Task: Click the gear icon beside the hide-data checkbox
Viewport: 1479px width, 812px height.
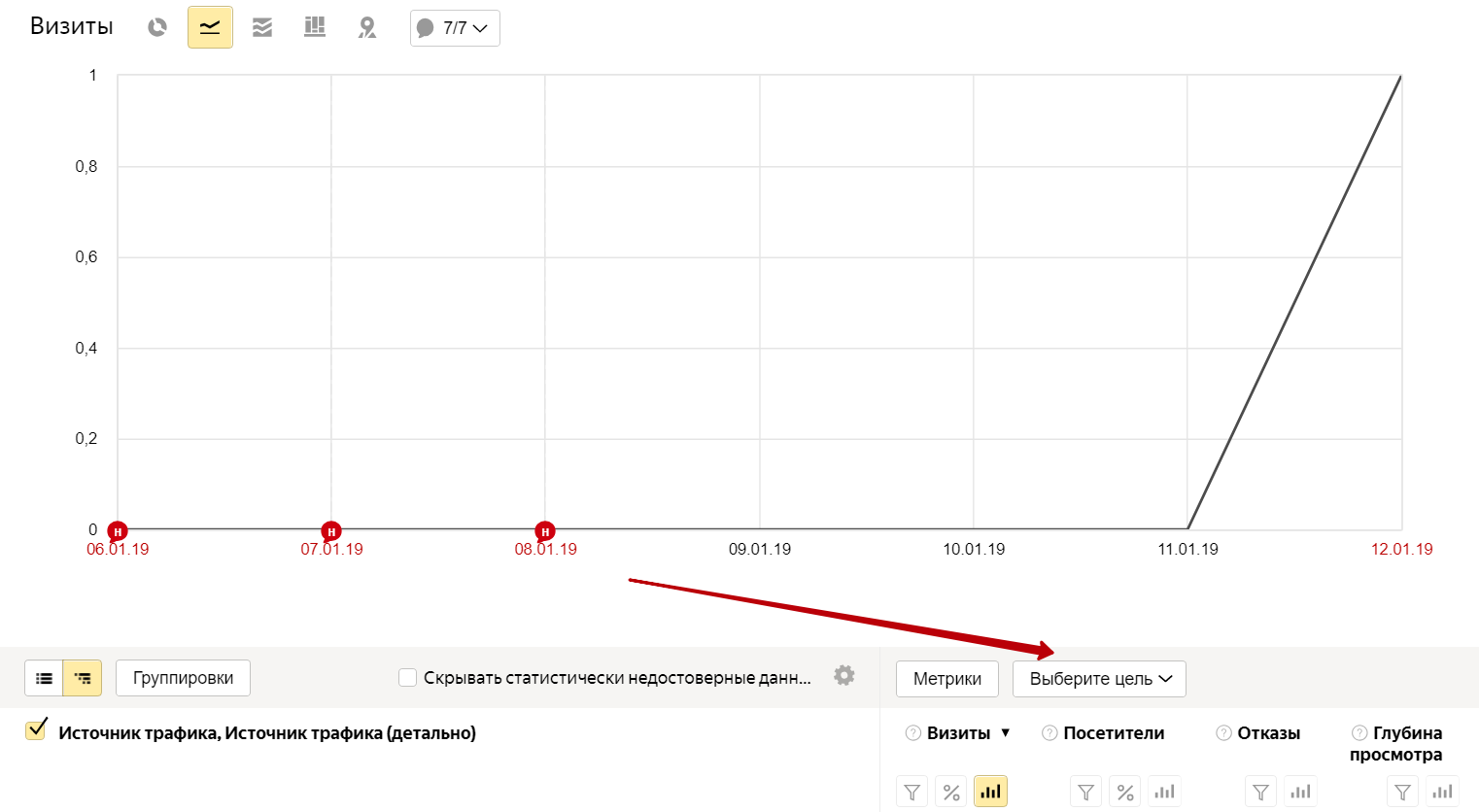Action: click(x=844, y=676)
